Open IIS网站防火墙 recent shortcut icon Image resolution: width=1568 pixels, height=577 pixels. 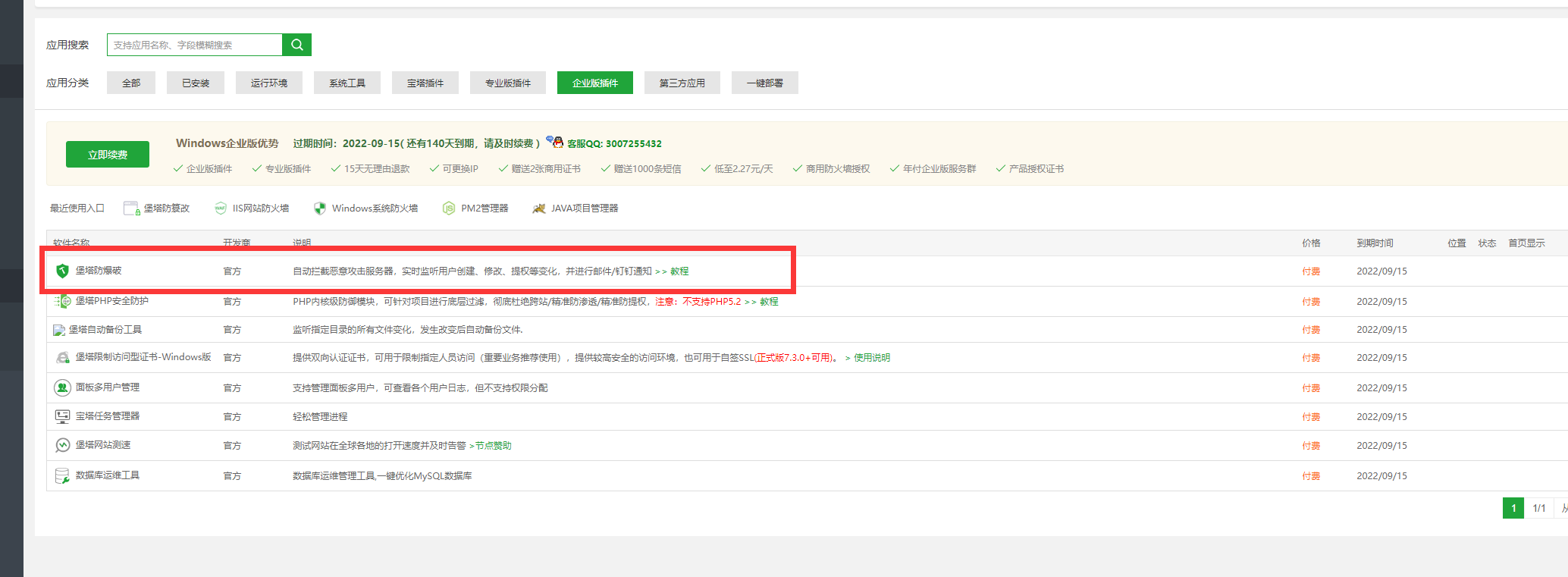point(221,209)
